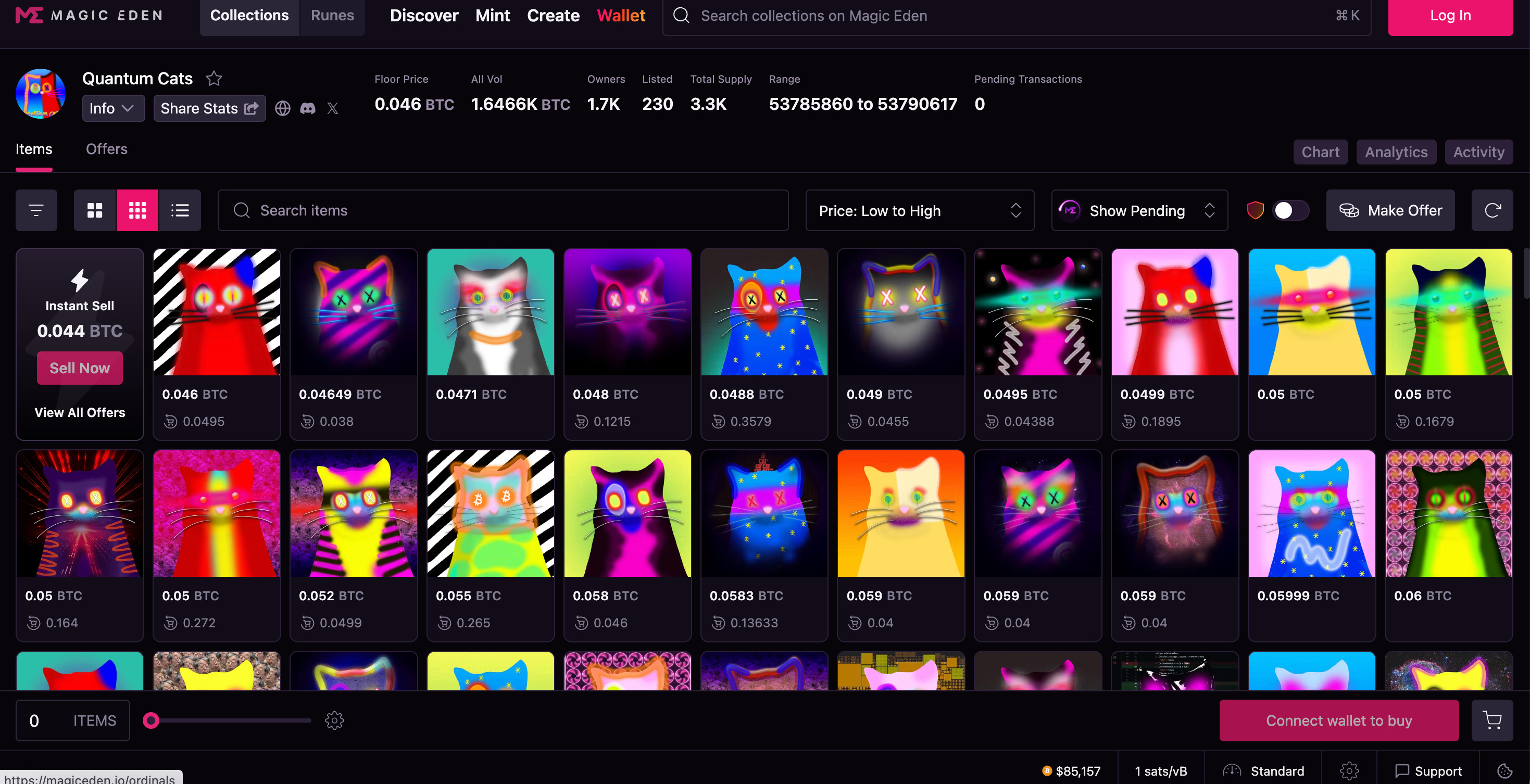The height and width of the screenshot is (784, 1530).
Task: Open sweep settings gear icon
Action: (334, 720)
